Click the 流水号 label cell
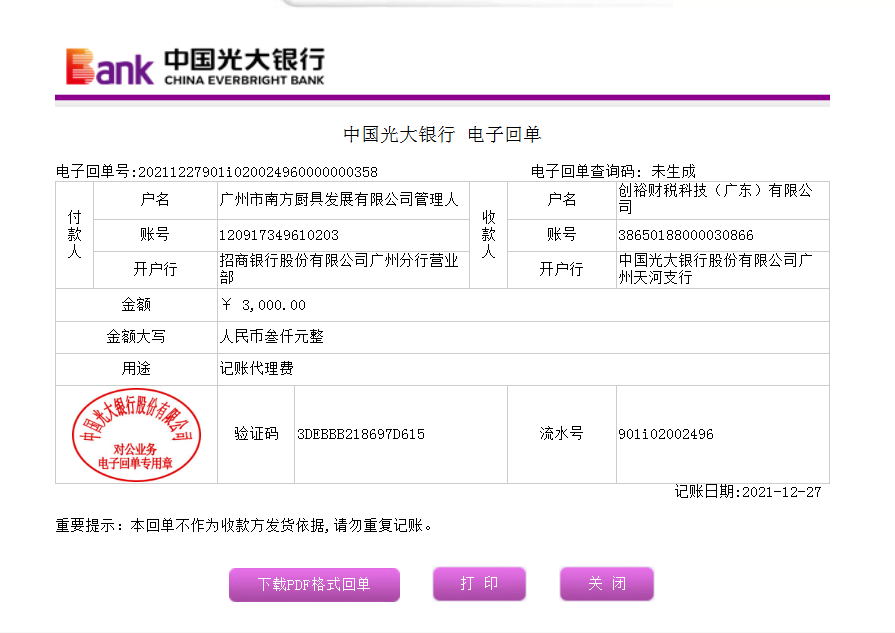The image size is (895, 633). 562,434
